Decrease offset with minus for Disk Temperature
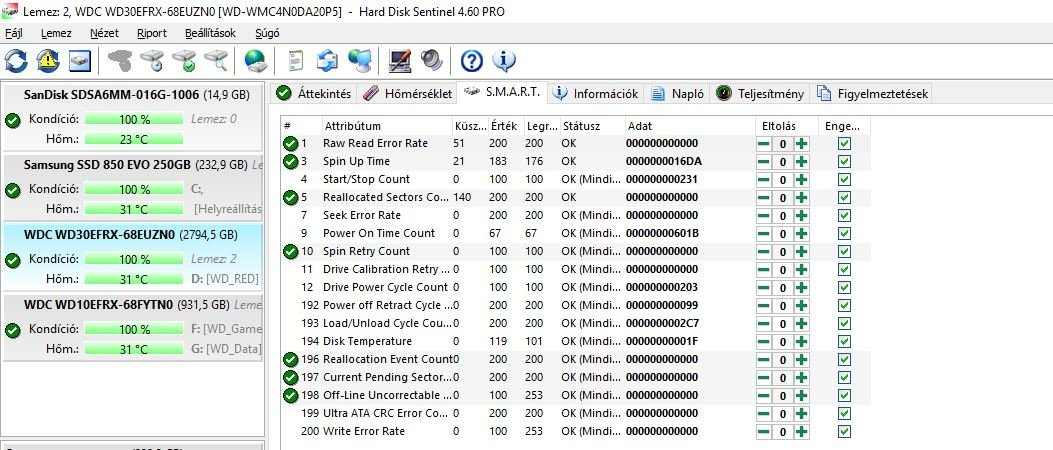The width and height of the screenshot is (1053, 450). pyautogui.click(x=764, y=341)
